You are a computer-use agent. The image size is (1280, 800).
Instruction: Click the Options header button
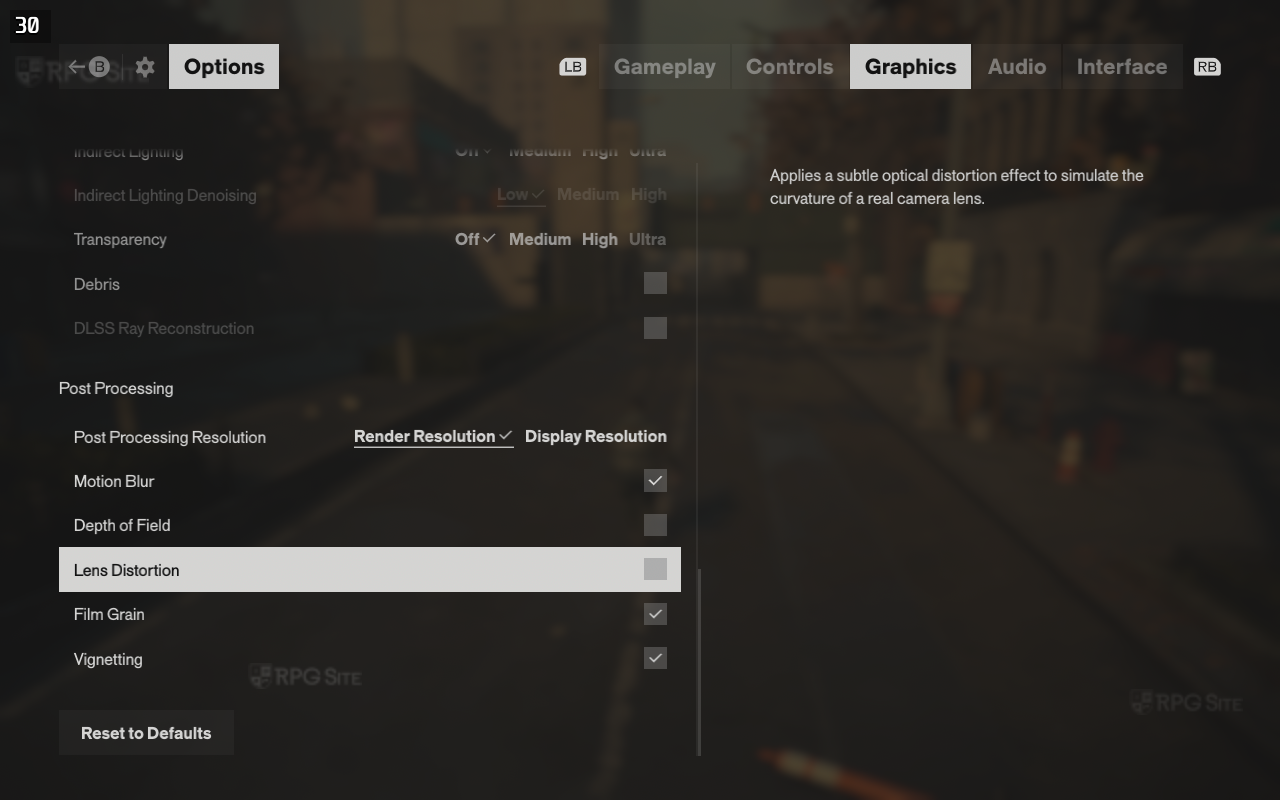coord(224,67)
